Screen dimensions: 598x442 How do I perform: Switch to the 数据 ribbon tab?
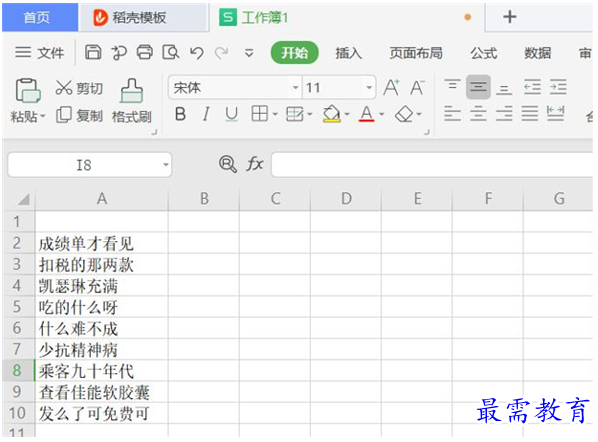[537, 53]
